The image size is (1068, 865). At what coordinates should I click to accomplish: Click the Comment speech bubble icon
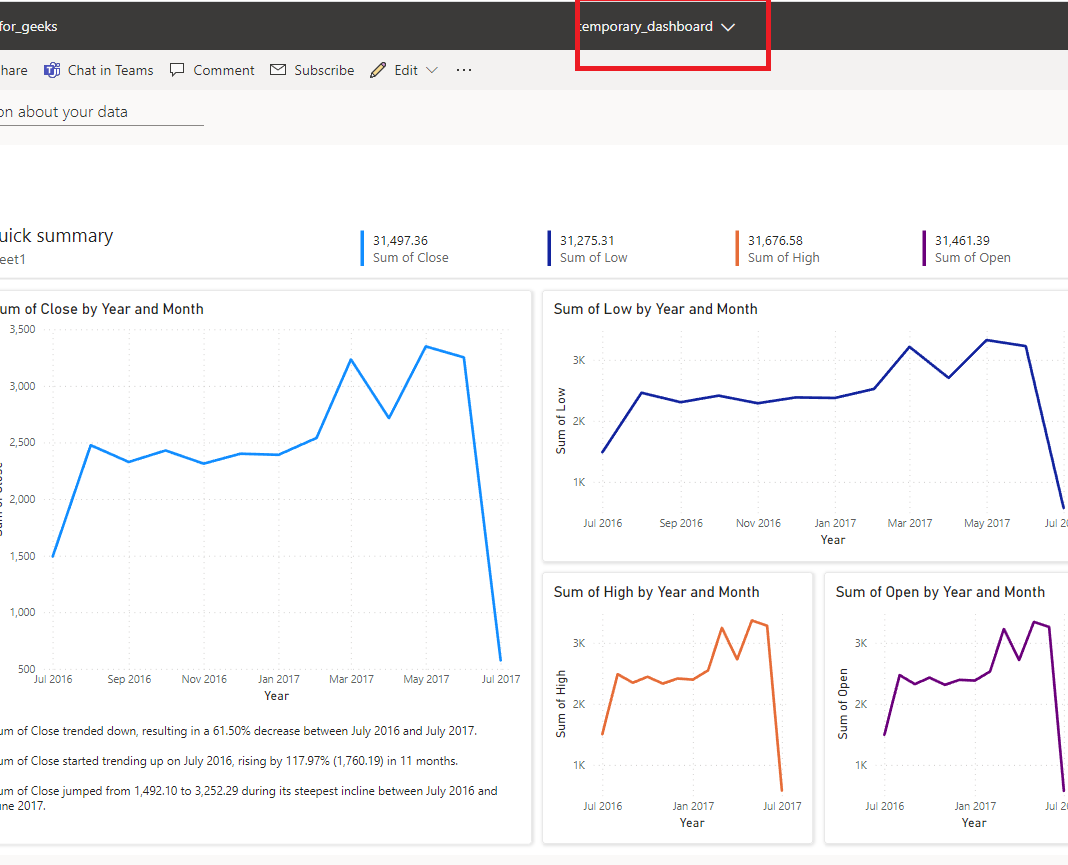coord(177,70)
